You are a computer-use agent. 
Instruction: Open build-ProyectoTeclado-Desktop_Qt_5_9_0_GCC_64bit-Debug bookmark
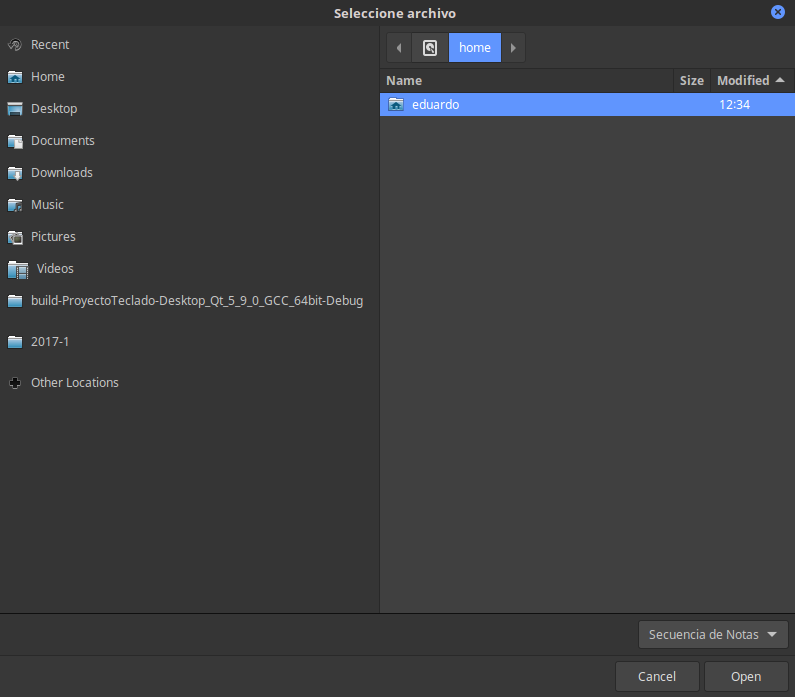[197, 301]
